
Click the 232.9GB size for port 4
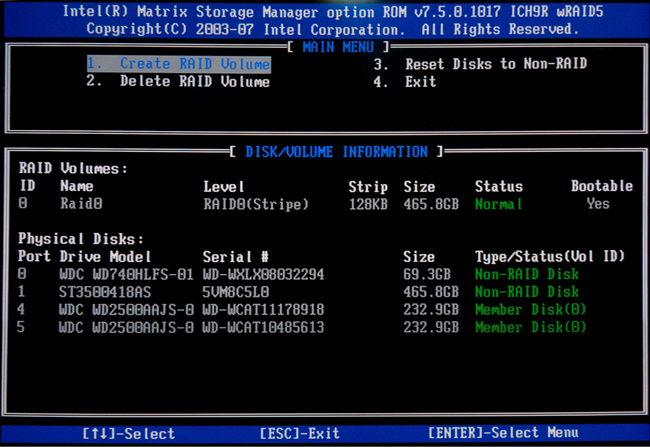431,310
